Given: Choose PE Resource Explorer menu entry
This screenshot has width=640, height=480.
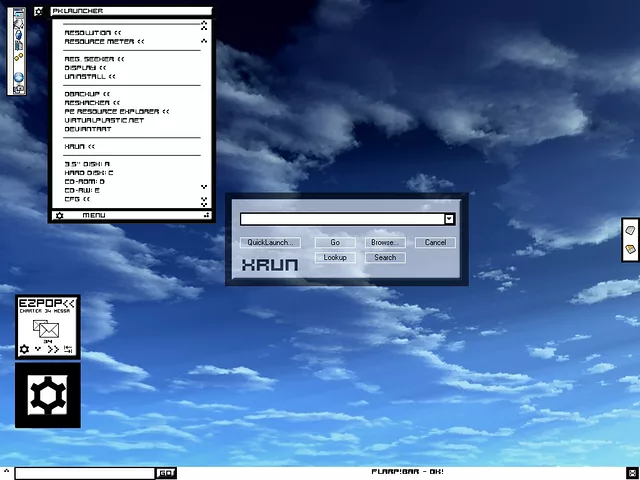Looking at the screenshot, I should (x=116, y=111).
